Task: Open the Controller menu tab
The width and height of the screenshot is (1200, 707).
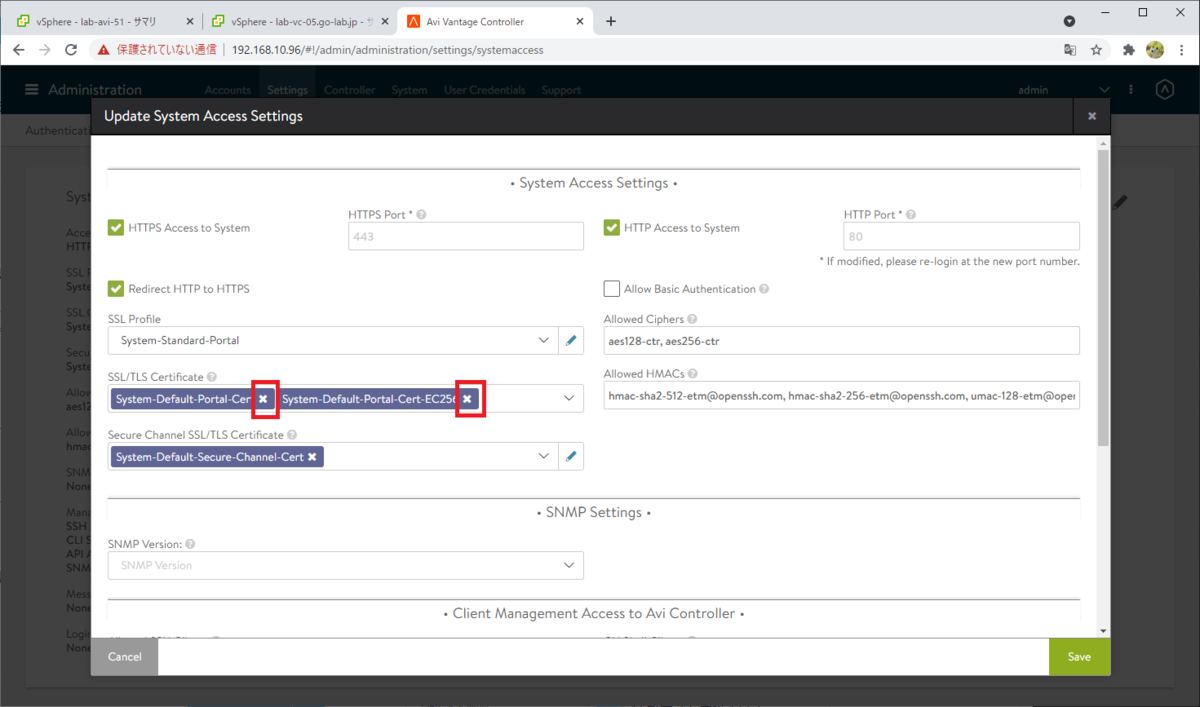Action: tap(350, 90)
